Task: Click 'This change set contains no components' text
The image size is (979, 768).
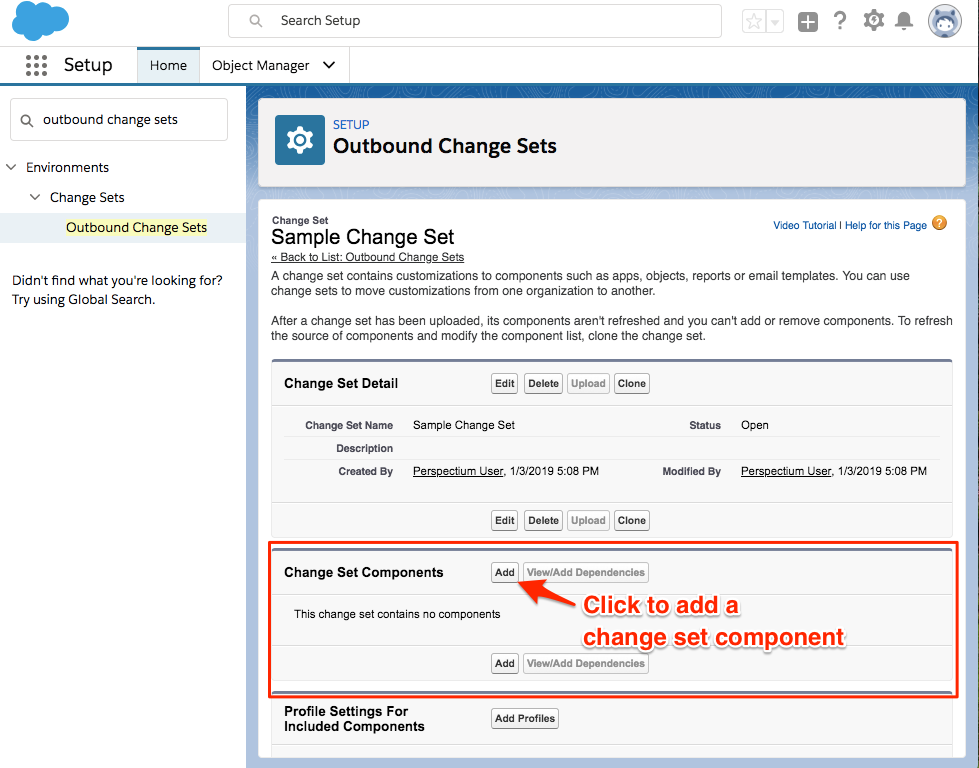Action: click(x=397, y=614)
